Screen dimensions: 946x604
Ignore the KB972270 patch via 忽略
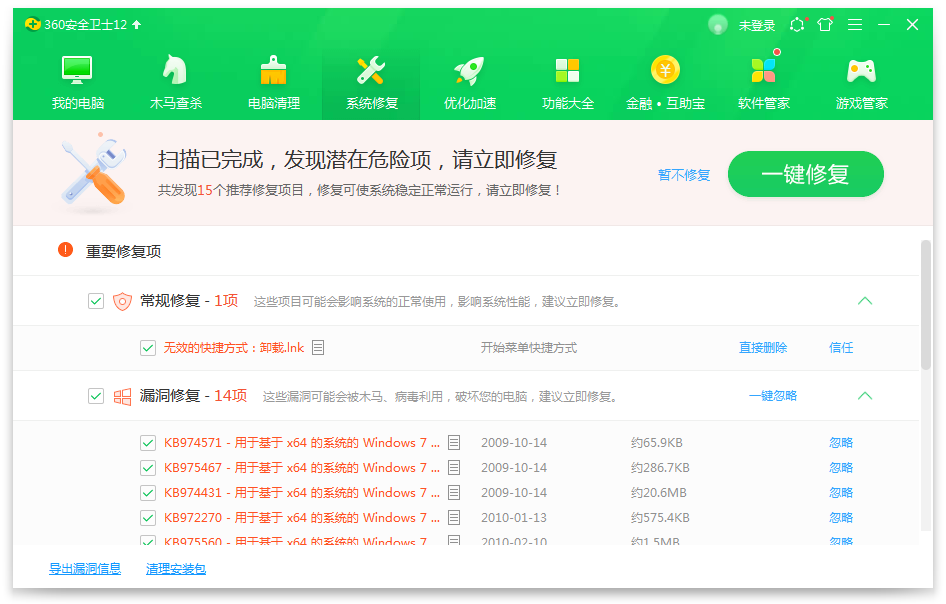click(840, 518)
